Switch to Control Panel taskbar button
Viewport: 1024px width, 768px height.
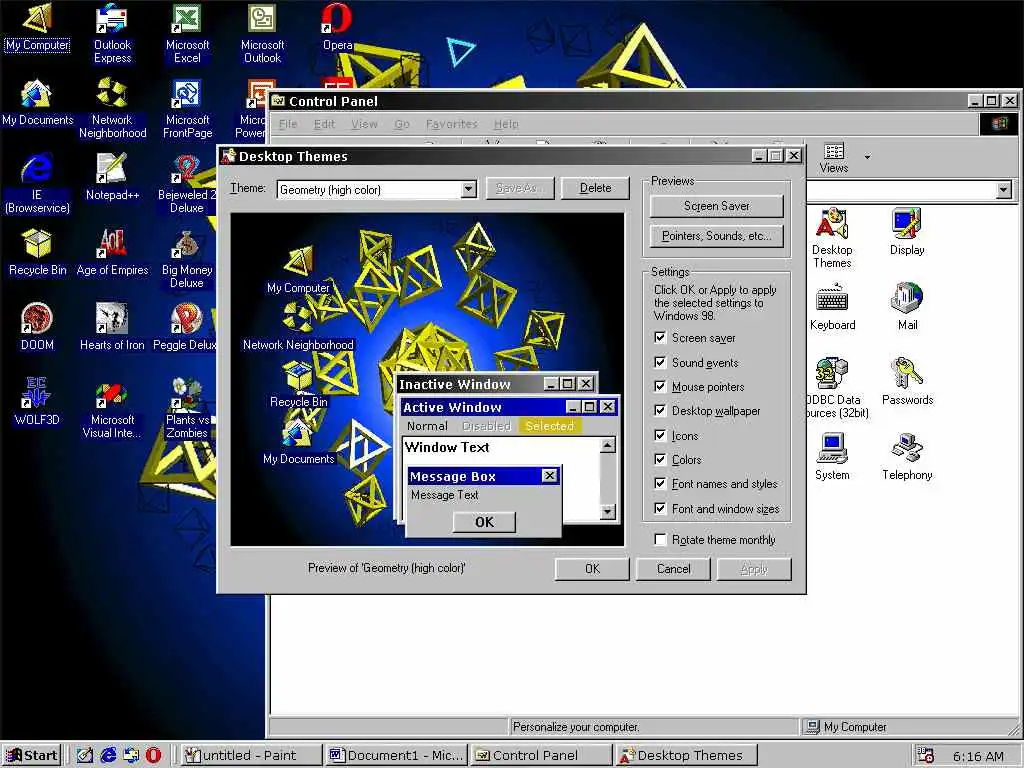click(541, 756)
